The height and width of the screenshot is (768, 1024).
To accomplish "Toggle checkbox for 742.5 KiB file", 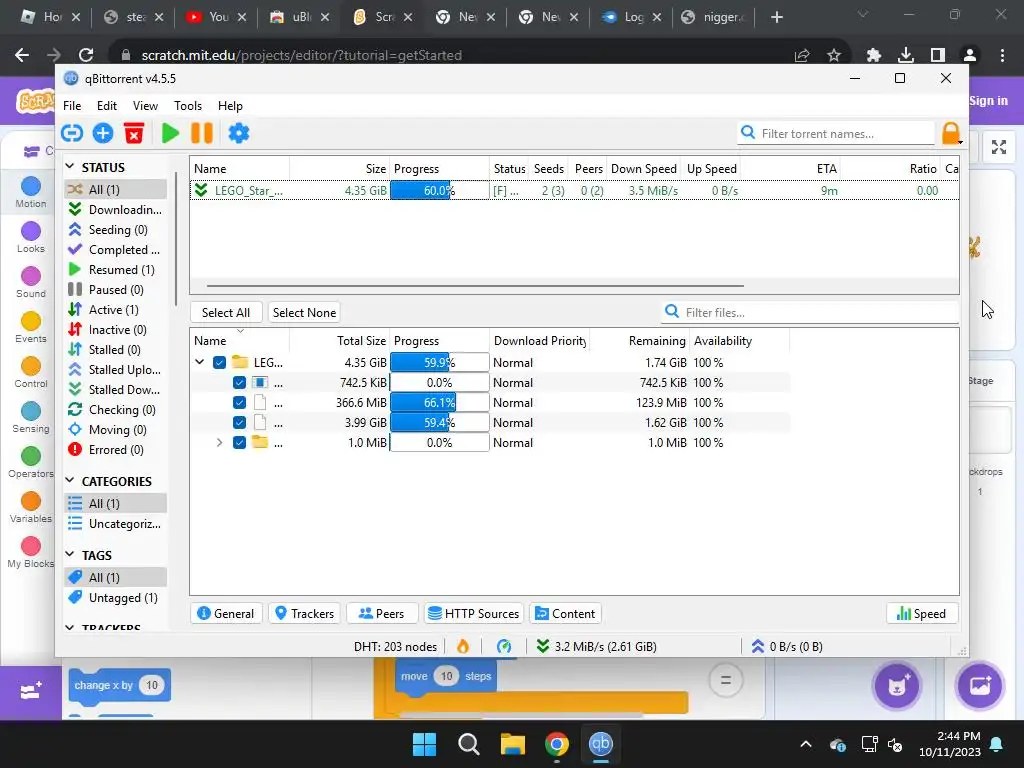I will click(x=239, y=383).
